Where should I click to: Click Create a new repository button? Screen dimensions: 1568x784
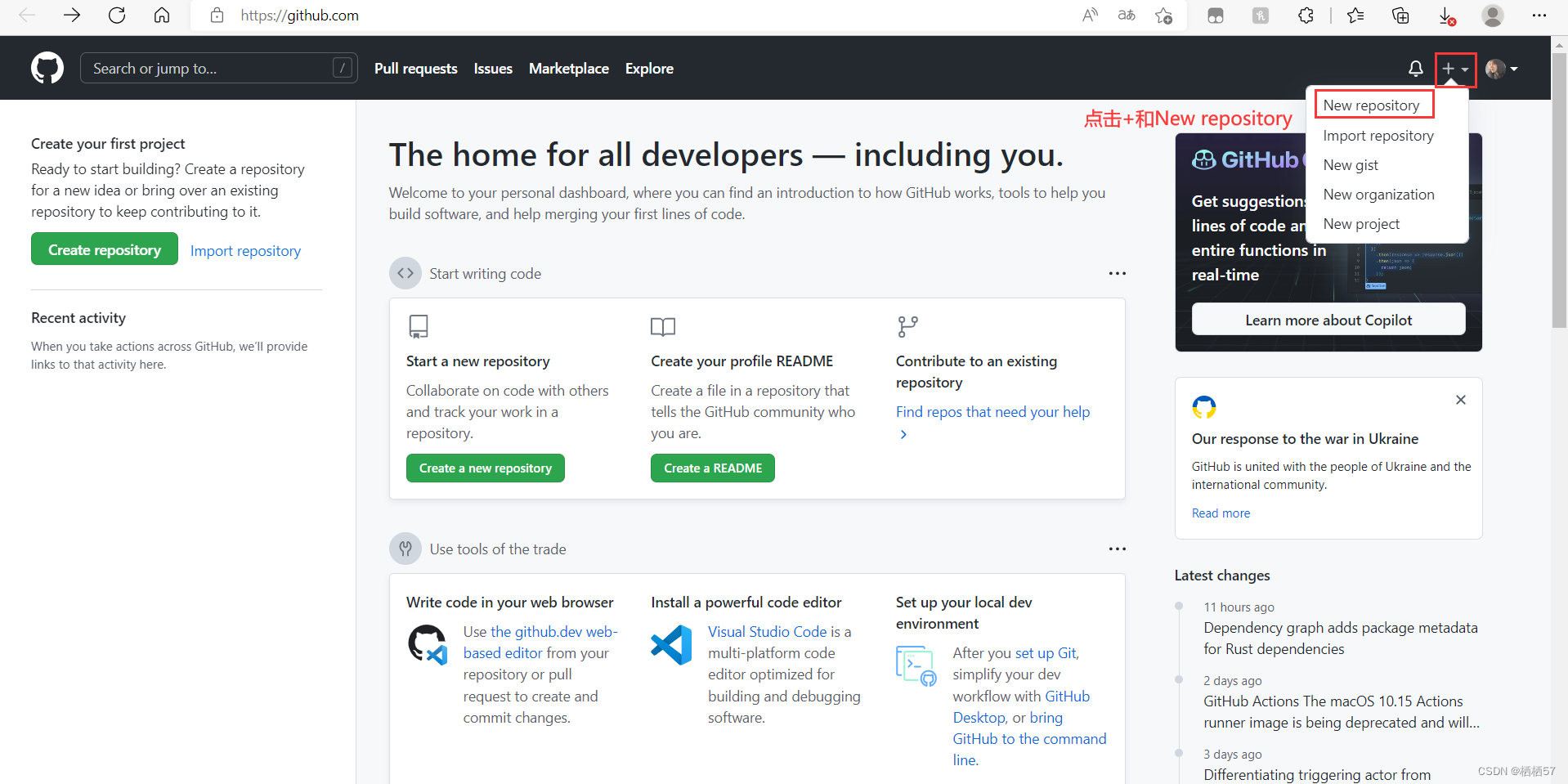tap(486, 468)
